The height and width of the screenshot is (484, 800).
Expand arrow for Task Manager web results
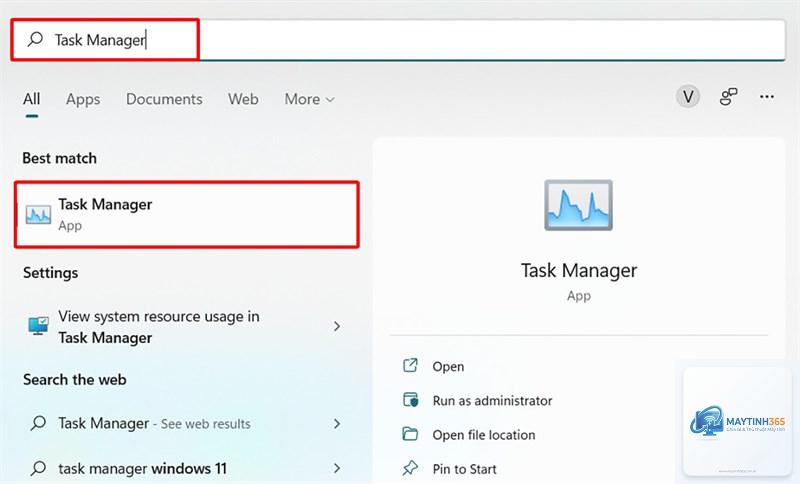[337, 423]
